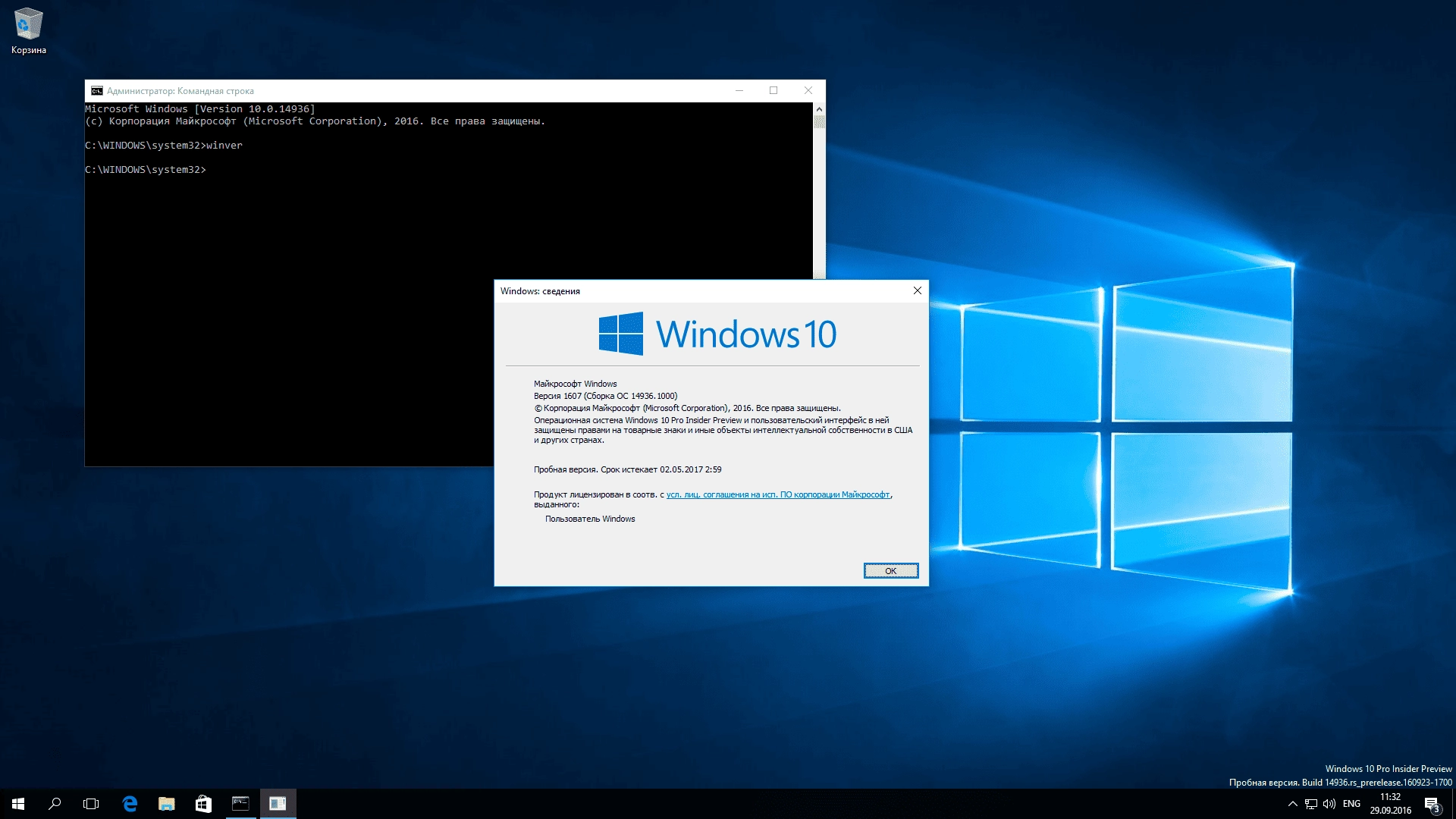Show hidden tray icons chevron

tap(1293, 804)
